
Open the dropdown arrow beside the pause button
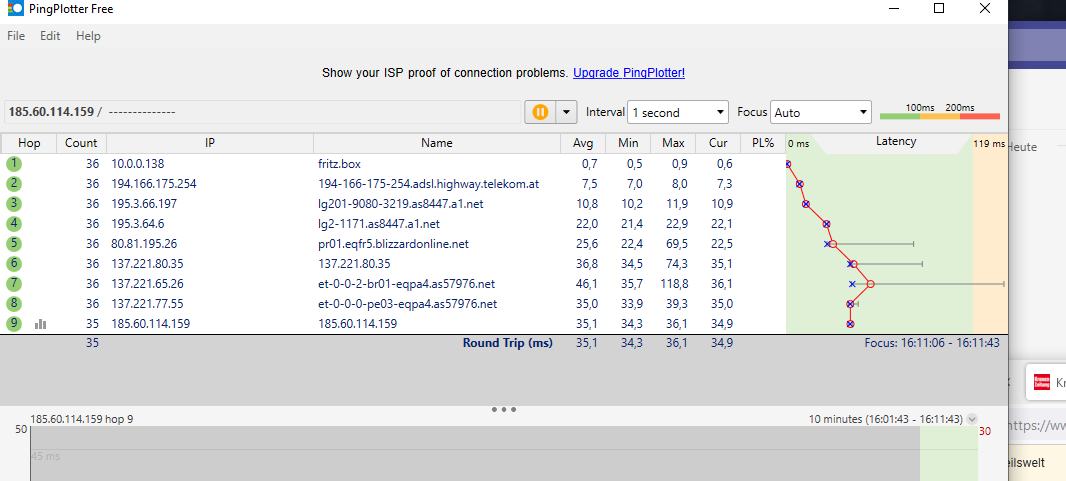coord(566,112)
